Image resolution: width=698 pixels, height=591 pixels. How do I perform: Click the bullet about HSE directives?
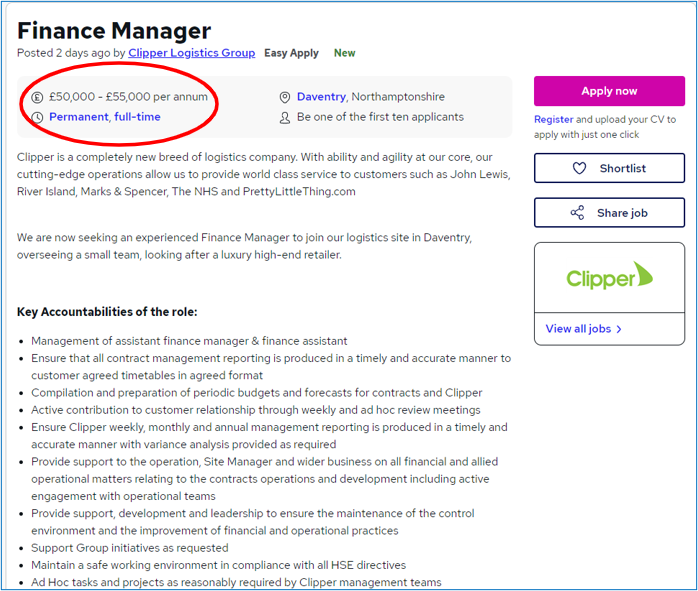(219, 565)
